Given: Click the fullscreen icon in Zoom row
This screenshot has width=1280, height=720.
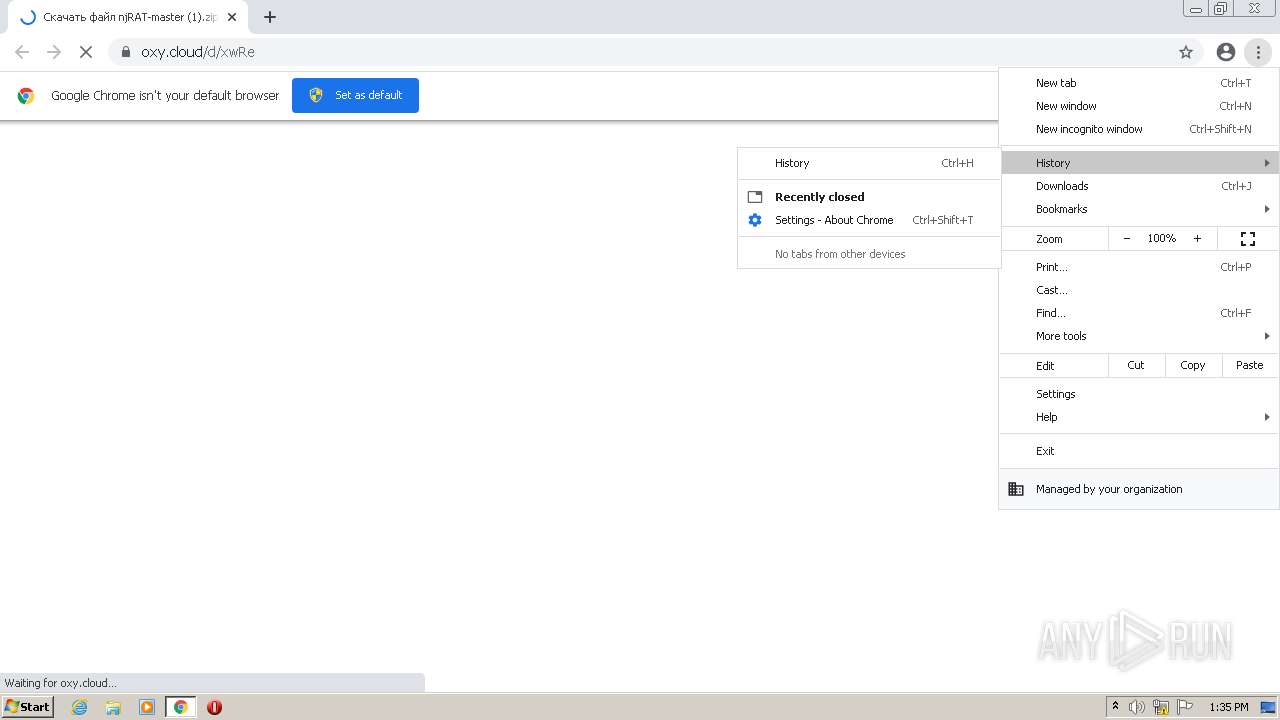Looking at the screenshot, I should [1248, 239].
